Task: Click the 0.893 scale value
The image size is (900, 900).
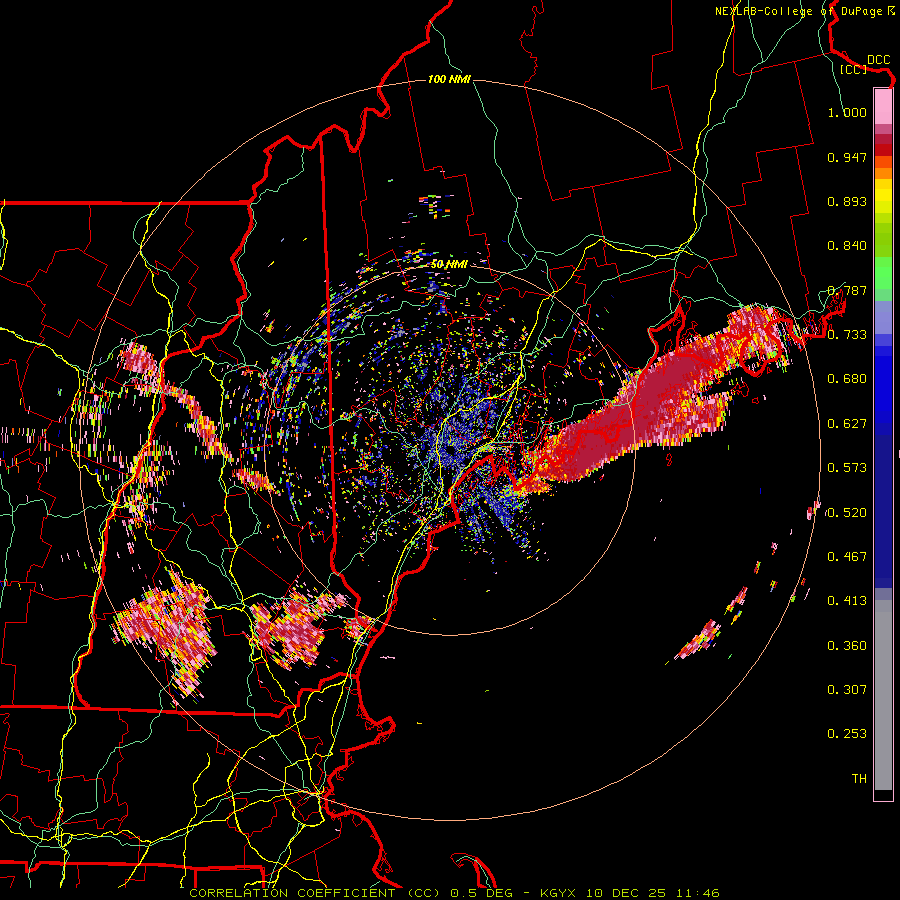Action: point(847,201)
